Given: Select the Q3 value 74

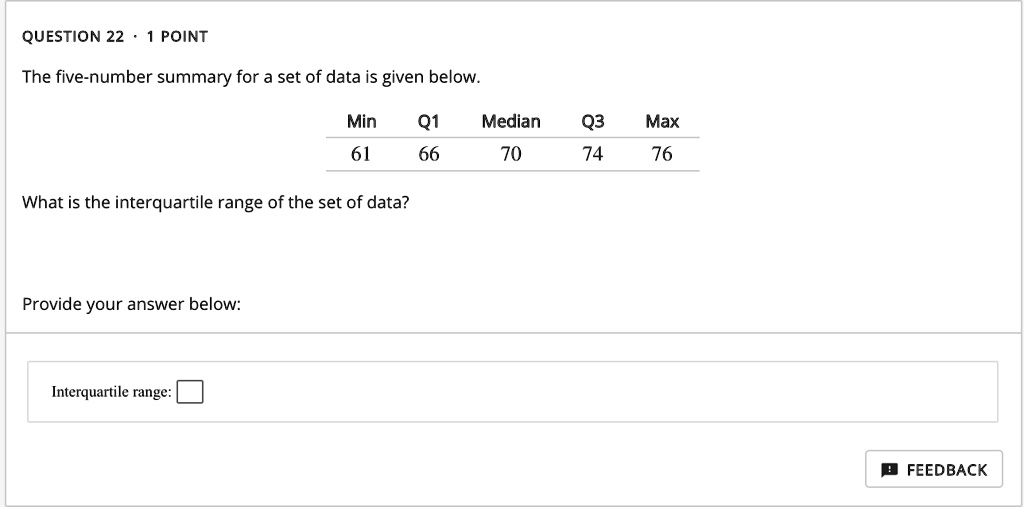Looking at the screenshot, I should (593, 154).
